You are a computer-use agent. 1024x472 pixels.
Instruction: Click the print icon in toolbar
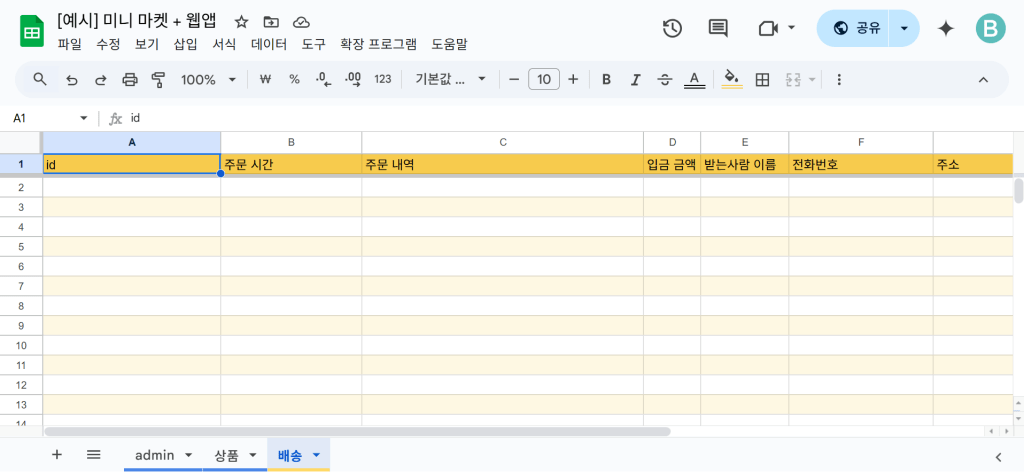coord(129,79)
